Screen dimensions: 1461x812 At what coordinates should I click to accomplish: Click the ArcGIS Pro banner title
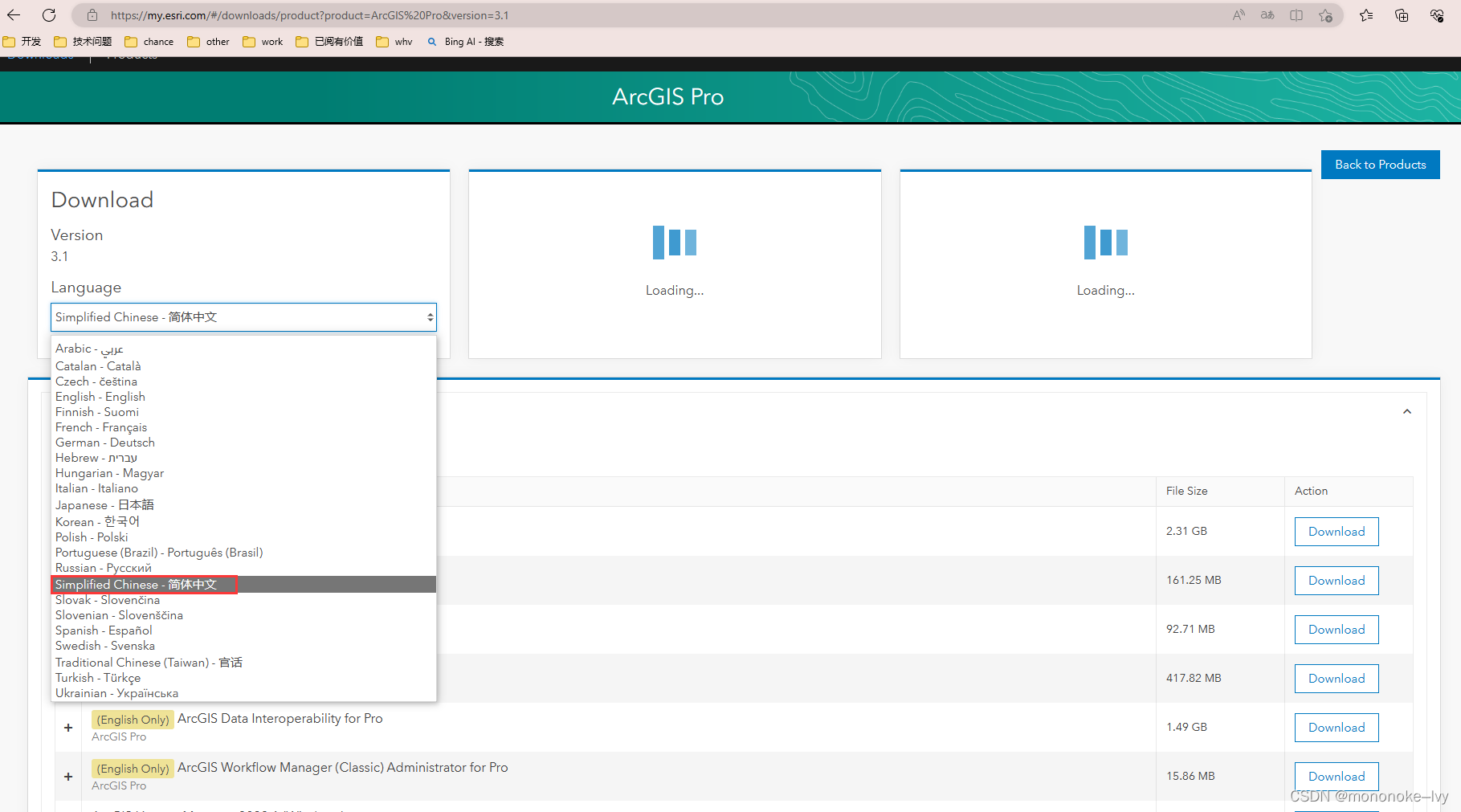pos(668,96)
